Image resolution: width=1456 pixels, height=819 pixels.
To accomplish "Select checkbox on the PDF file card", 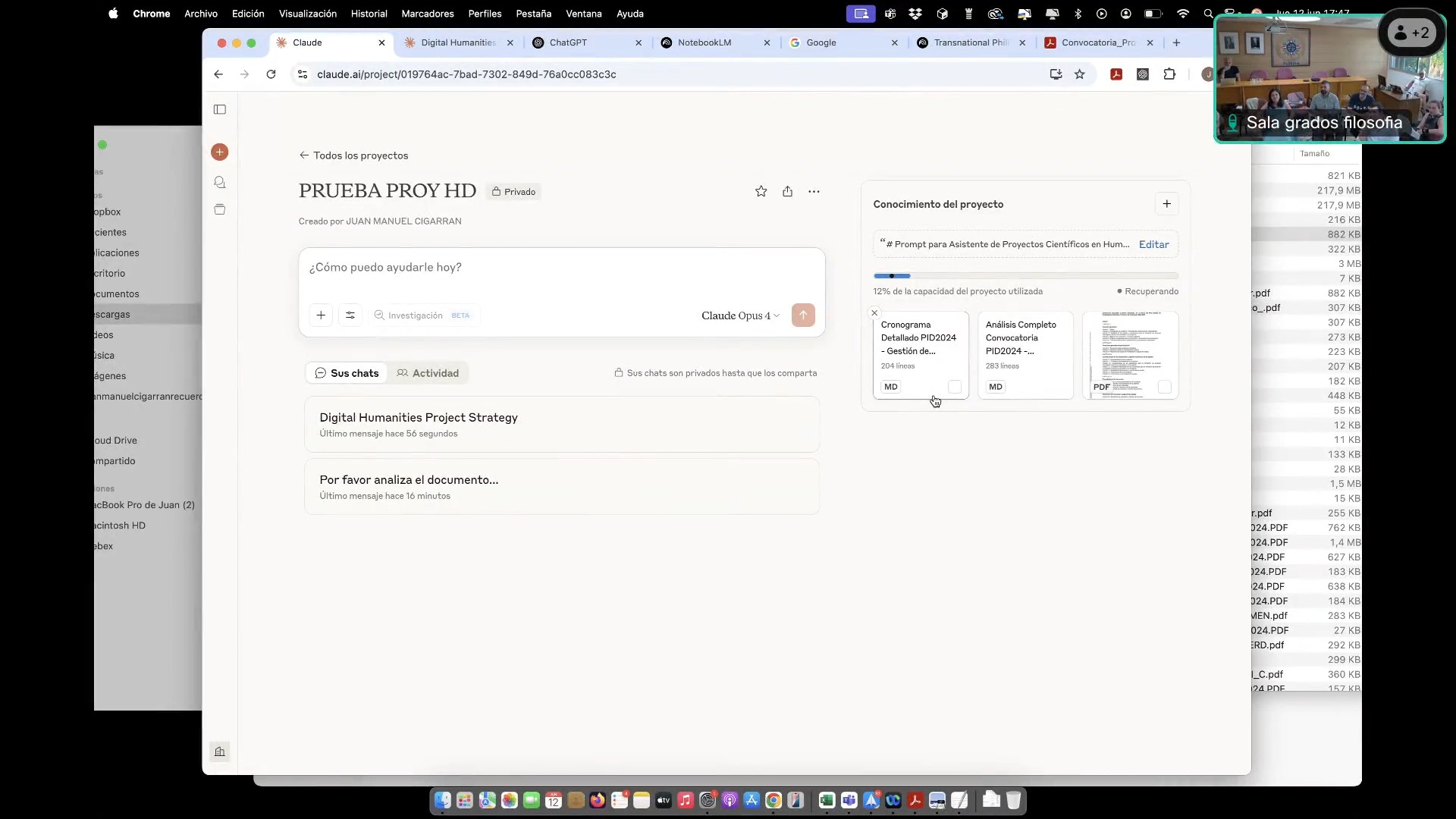I will 1165,388.
